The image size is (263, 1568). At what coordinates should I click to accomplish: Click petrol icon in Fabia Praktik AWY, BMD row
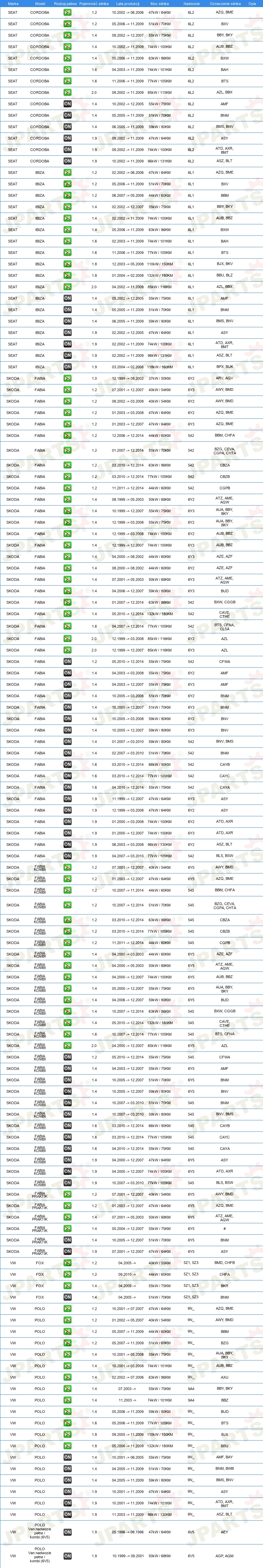(x=68, y=1194)
